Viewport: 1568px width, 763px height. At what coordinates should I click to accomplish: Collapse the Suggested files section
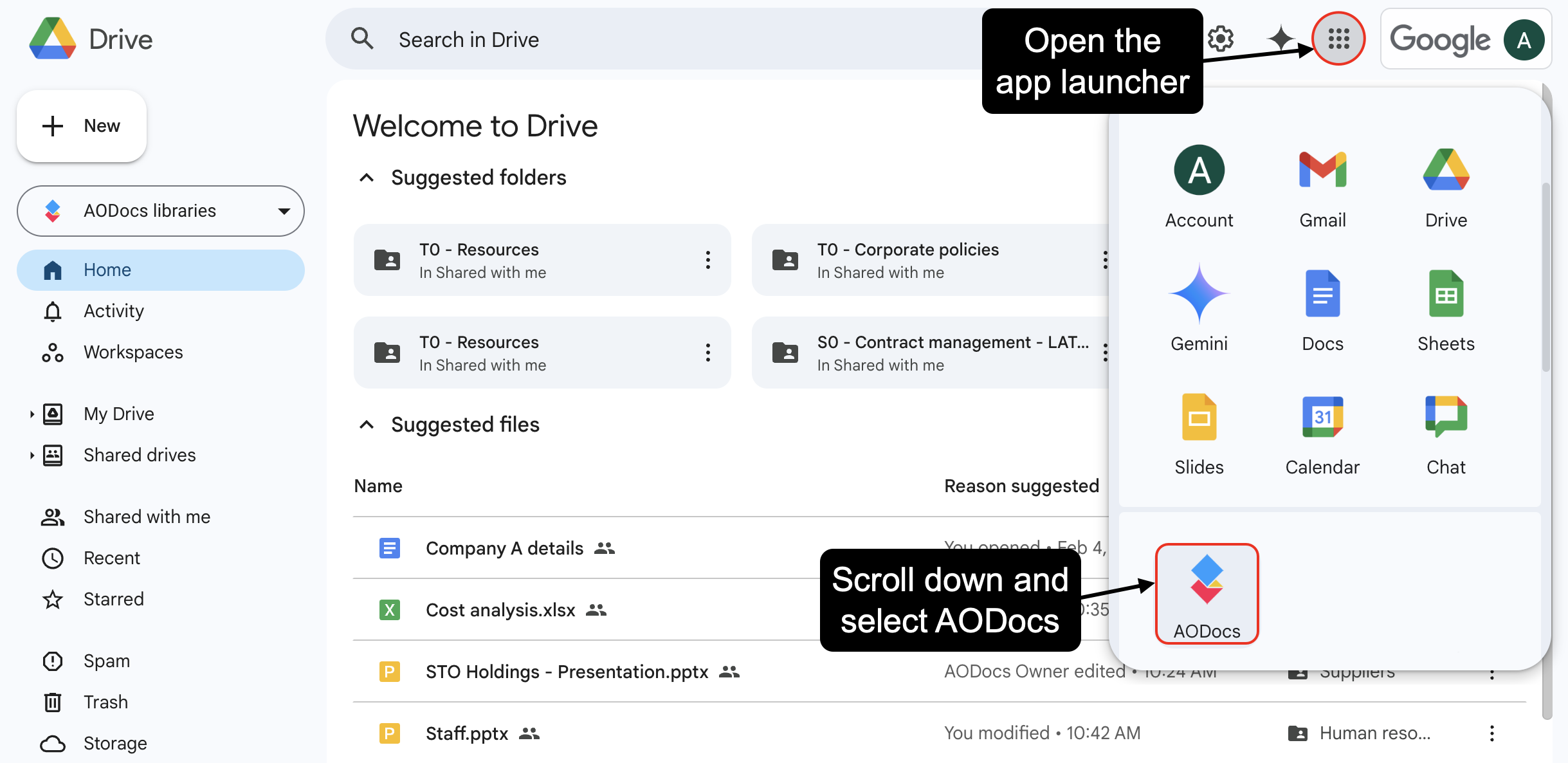coord(367,425)
